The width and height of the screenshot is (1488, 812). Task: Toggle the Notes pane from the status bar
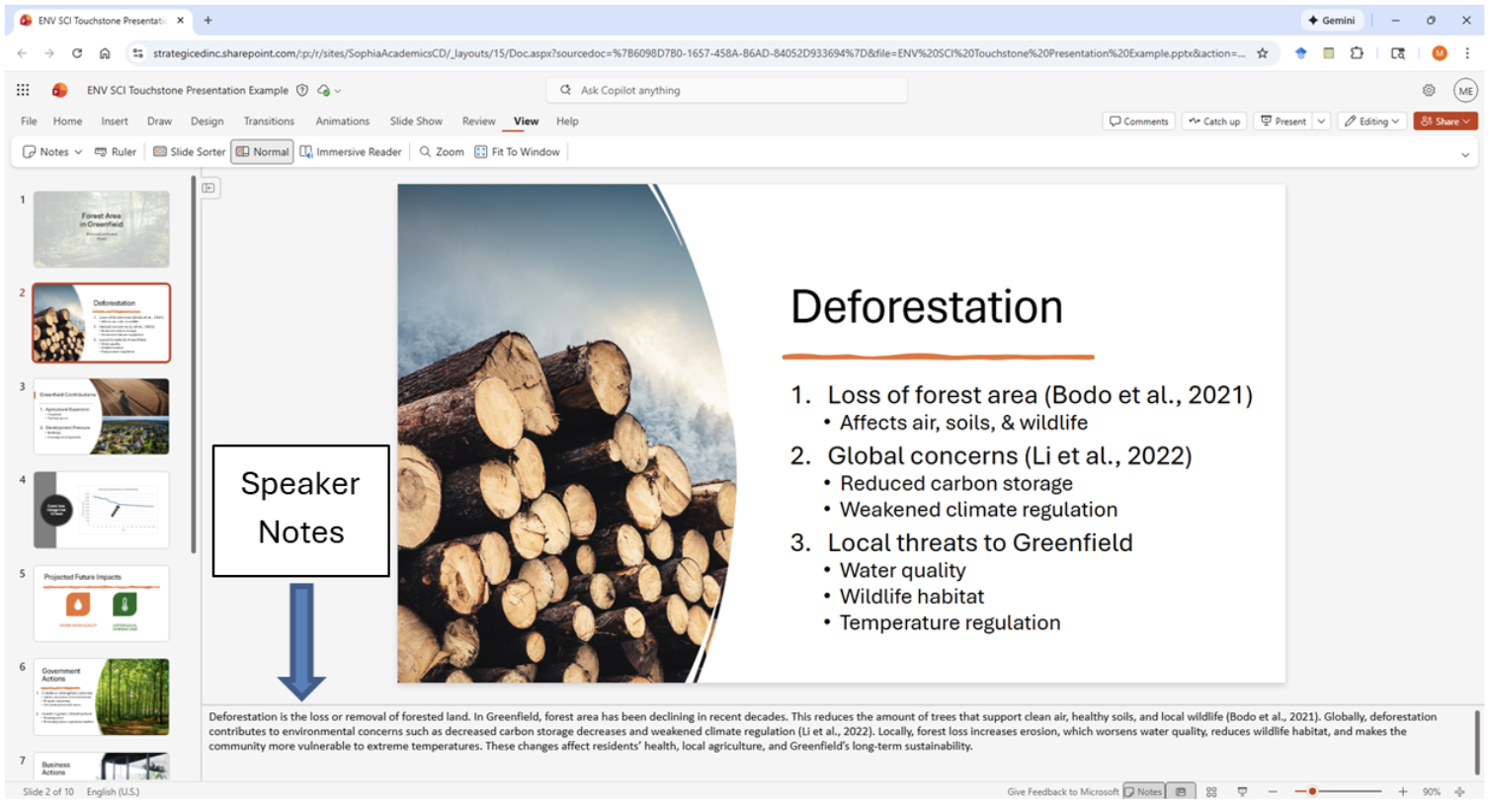coord(1143,791)
